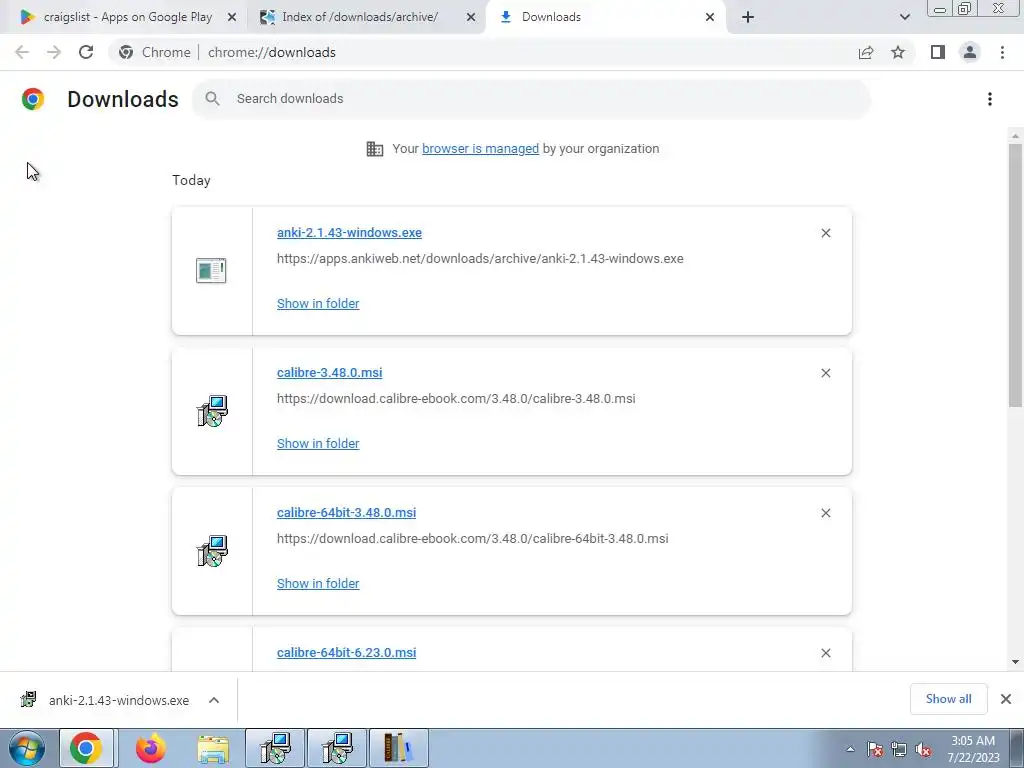Click the Chrome taskbar icon

click(x=86, y=748)
